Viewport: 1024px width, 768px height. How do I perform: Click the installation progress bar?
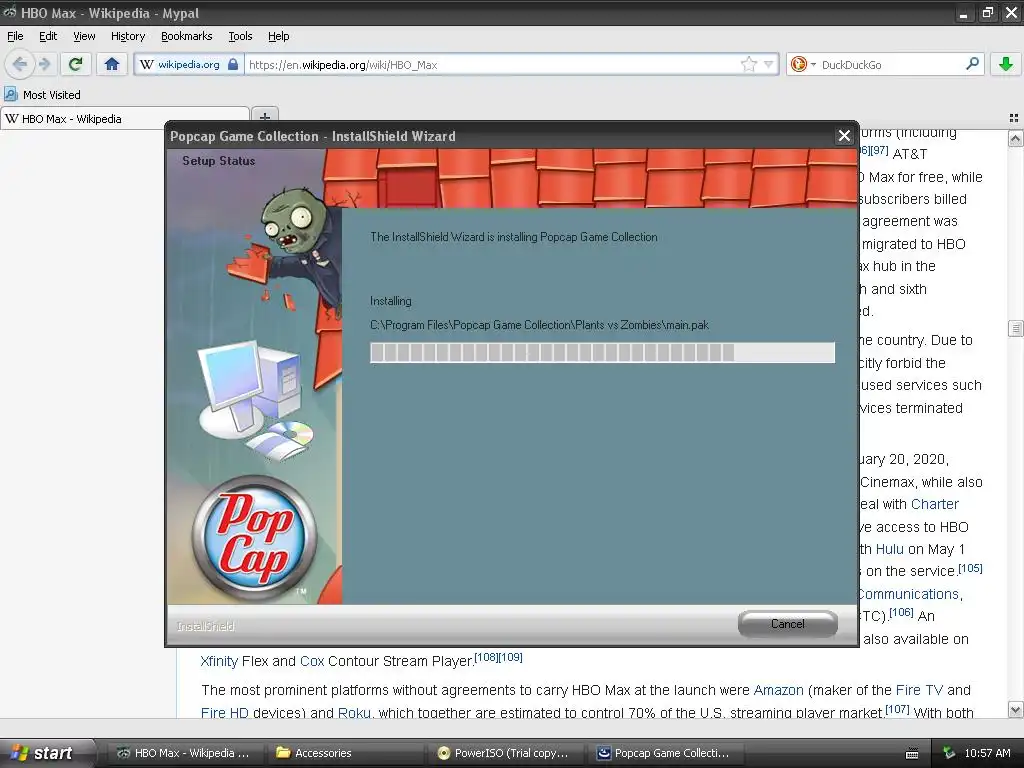(x=602, y=353)
